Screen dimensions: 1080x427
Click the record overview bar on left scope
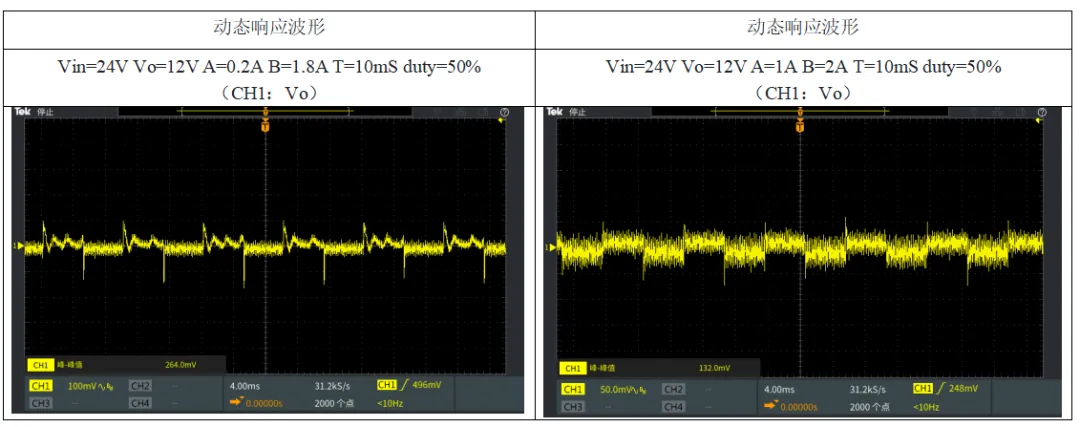pyautogui.click(x=265, y=111)
